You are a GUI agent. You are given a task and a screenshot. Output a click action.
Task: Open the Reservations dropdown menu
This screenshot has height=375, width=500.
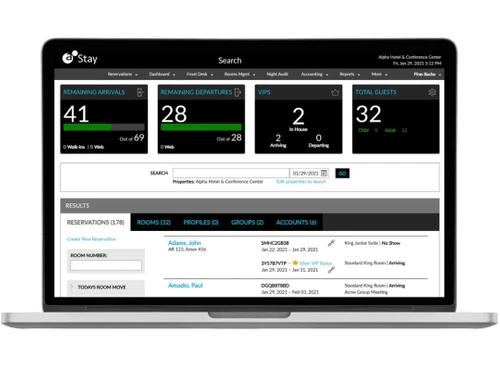[x=122, y=74]
